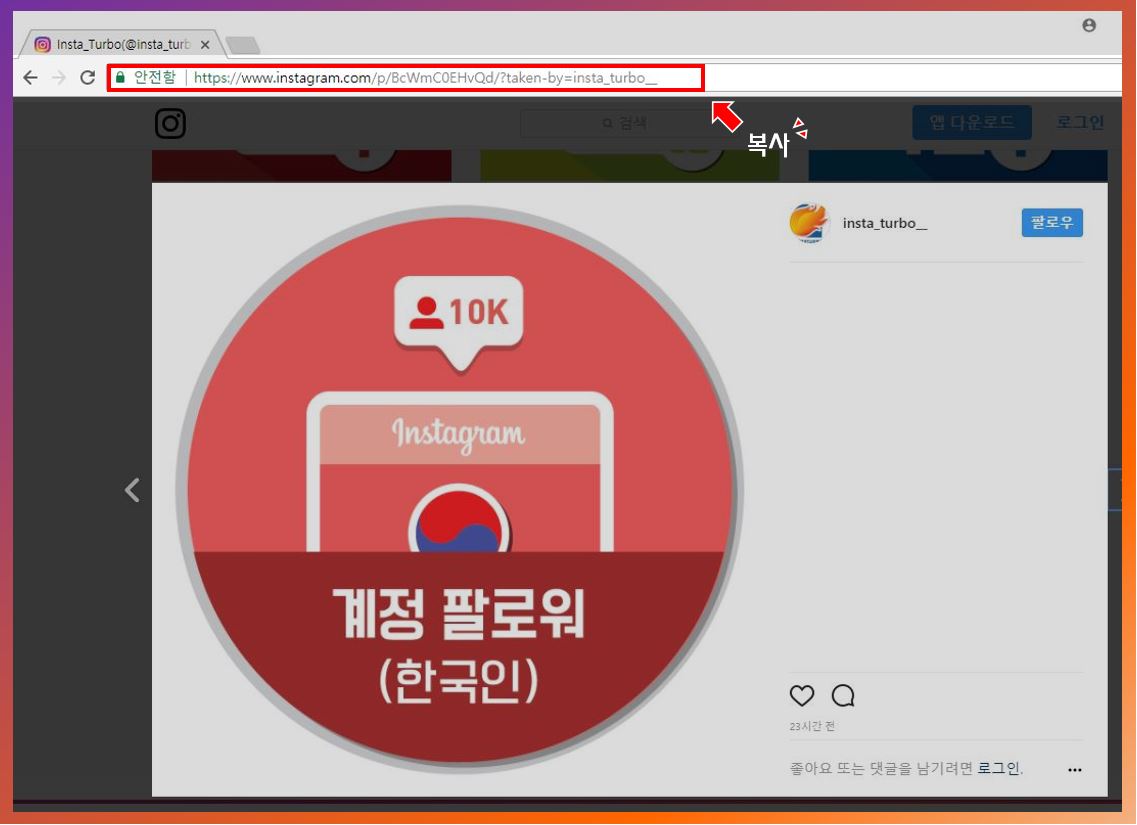1137x825 pixels.
Task: Open the three-dot more options menu
Action: [x=1075, y=770]
